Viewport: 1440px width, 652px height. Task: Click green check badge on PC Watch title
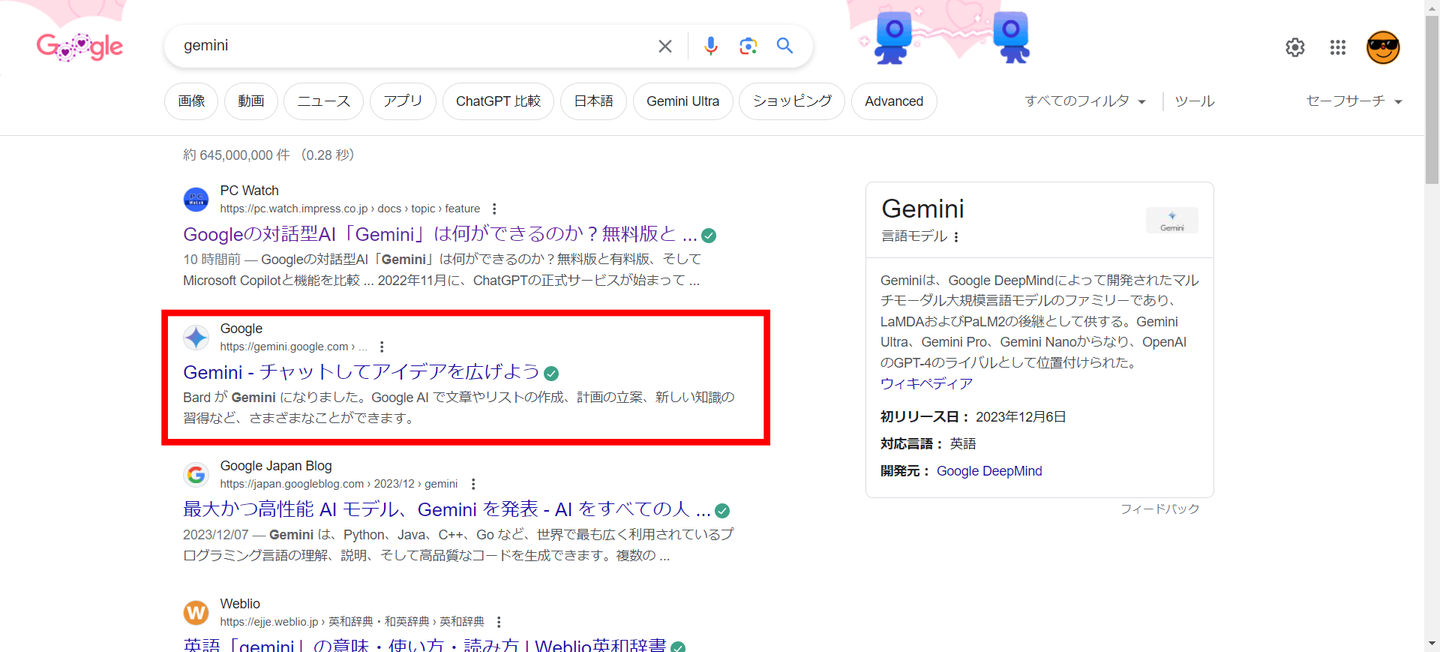[709, 235]
